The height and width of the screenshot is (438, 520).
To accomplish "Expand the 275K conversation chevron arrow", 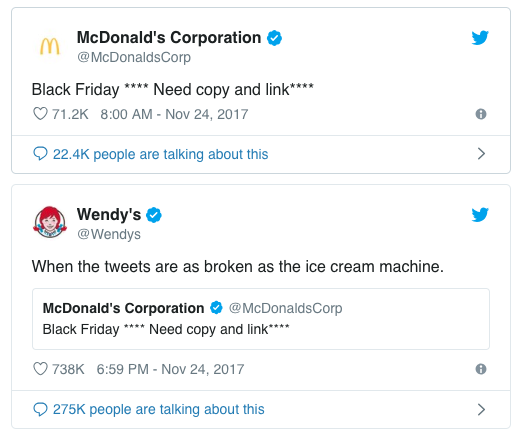I will point(481,409).
